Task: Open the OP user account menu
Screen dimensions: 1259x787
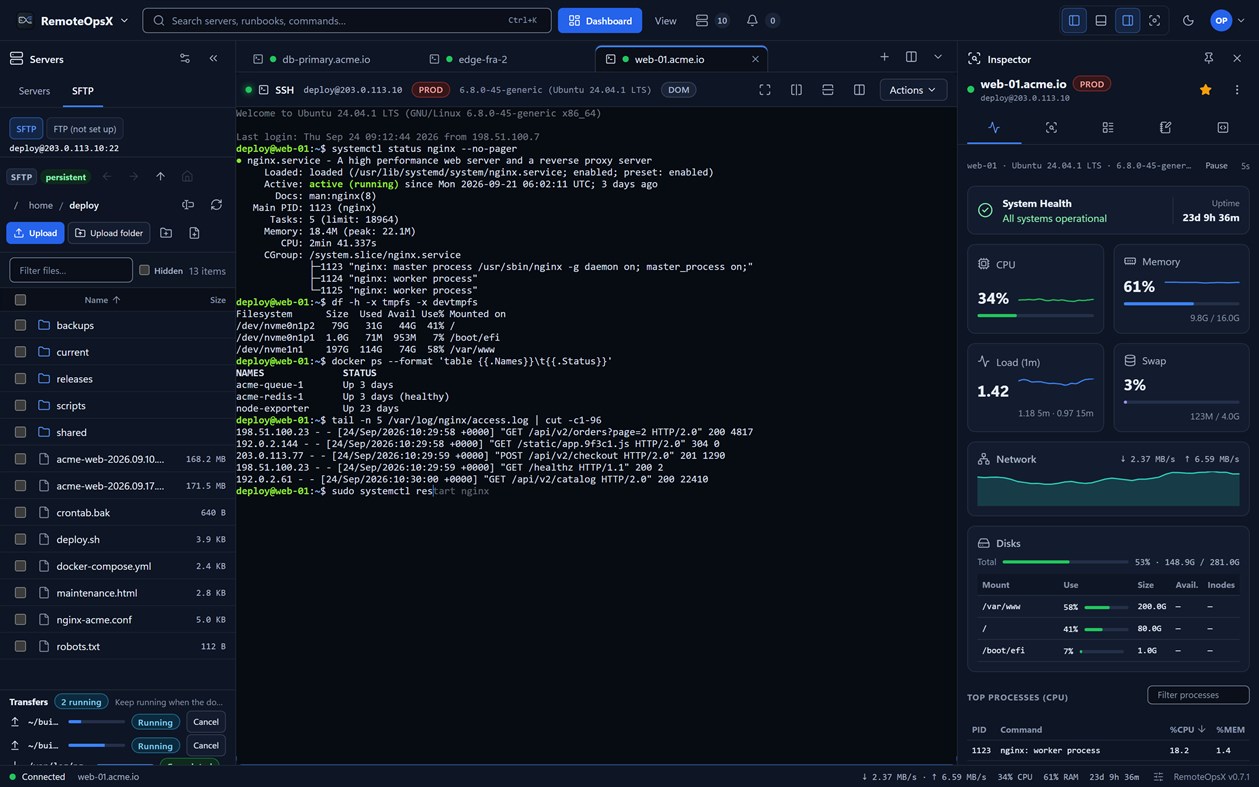Action: pos(1229,20)
